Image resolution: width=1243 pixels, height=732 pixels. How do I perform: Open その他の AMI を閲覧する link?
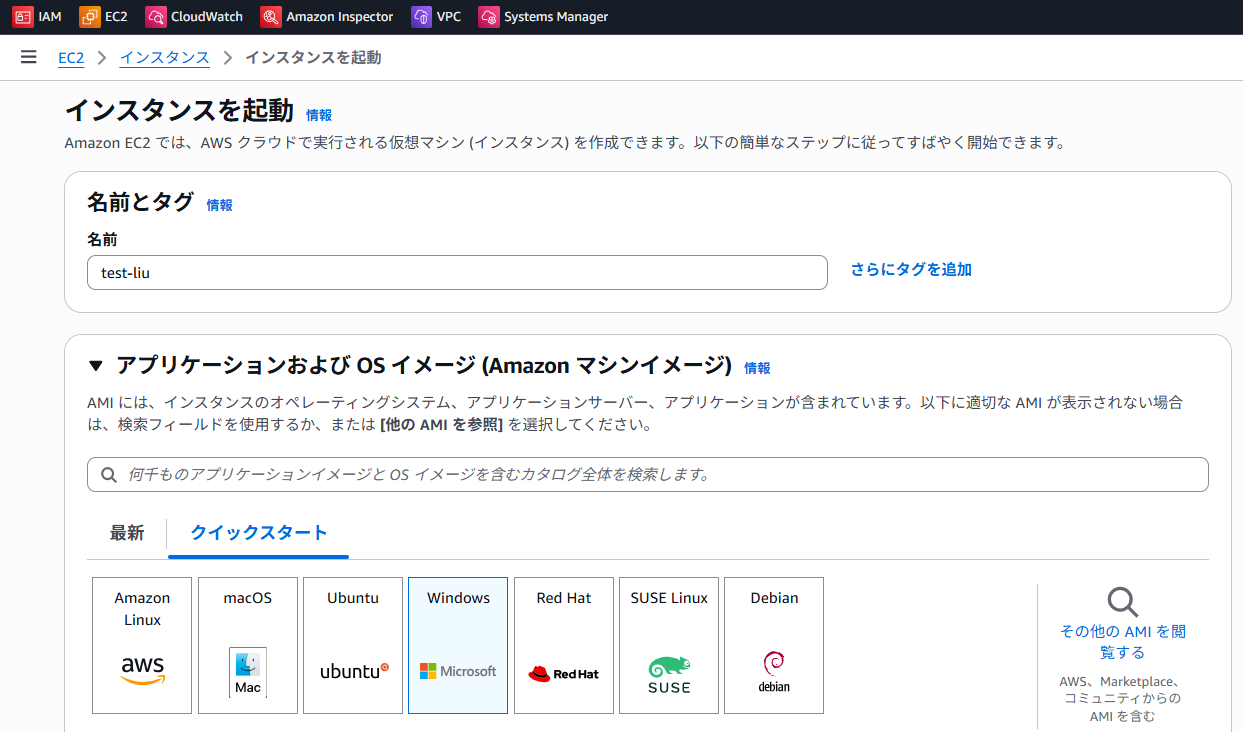[x=1121, y=640]
